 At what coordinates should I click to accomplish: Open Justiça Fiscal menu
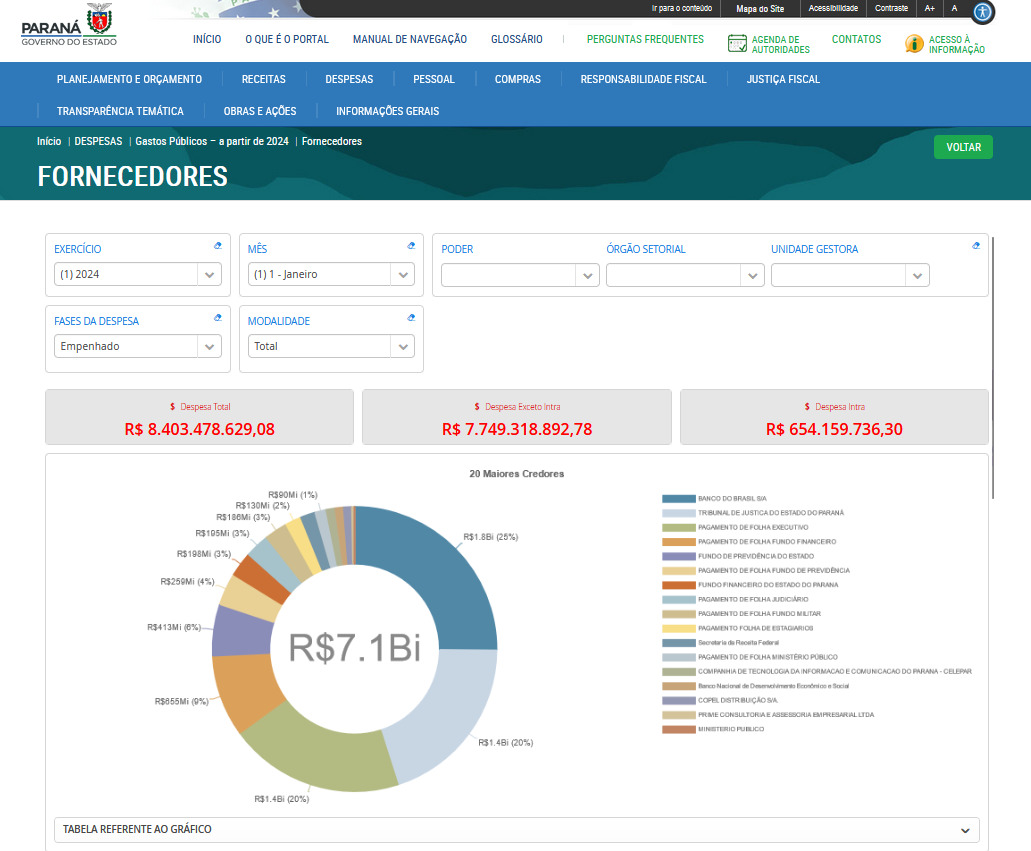[x=783, y=79]
